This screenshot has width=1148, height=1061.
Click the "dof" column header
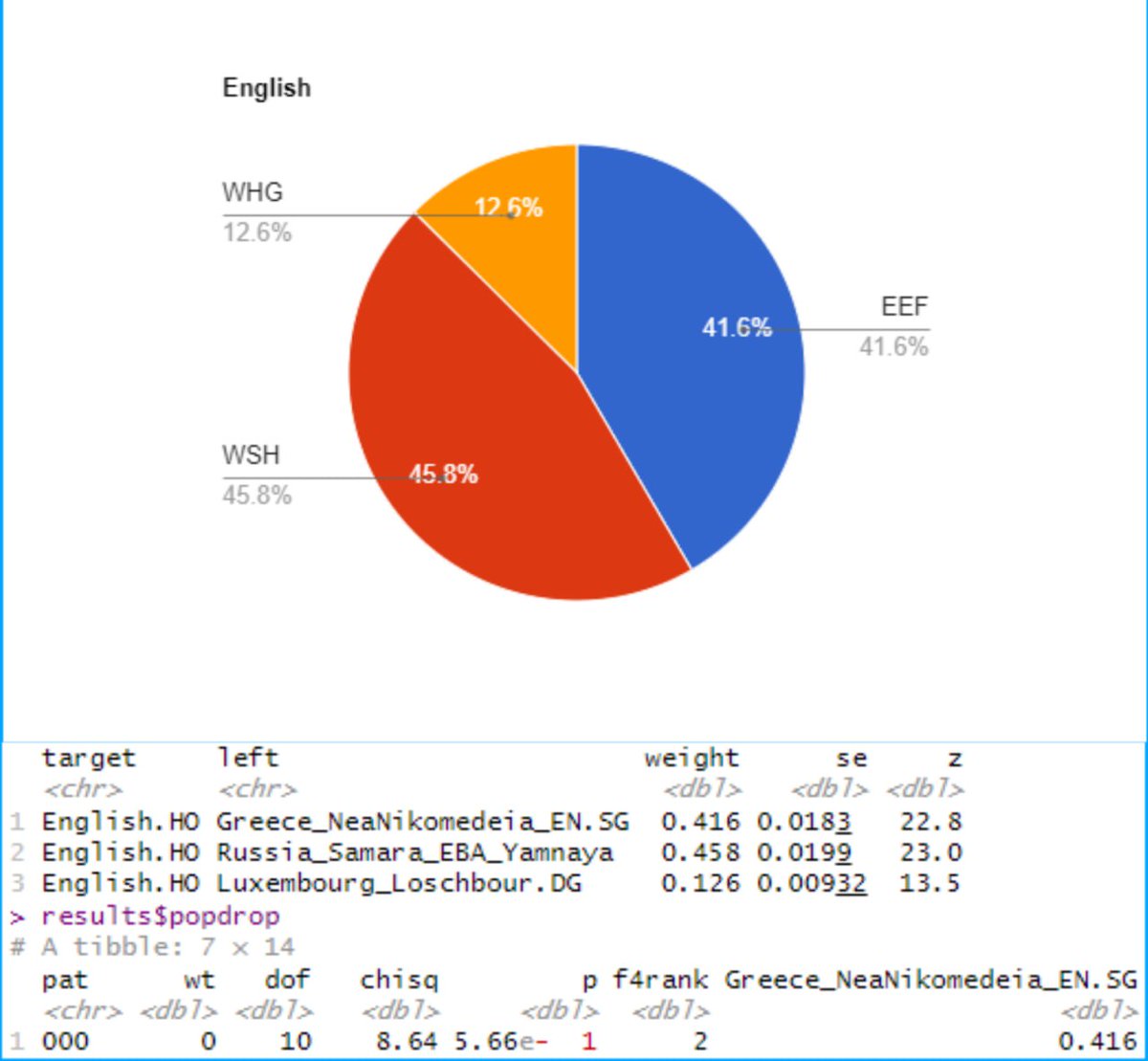pyautogui.click(x=288, y=980)
